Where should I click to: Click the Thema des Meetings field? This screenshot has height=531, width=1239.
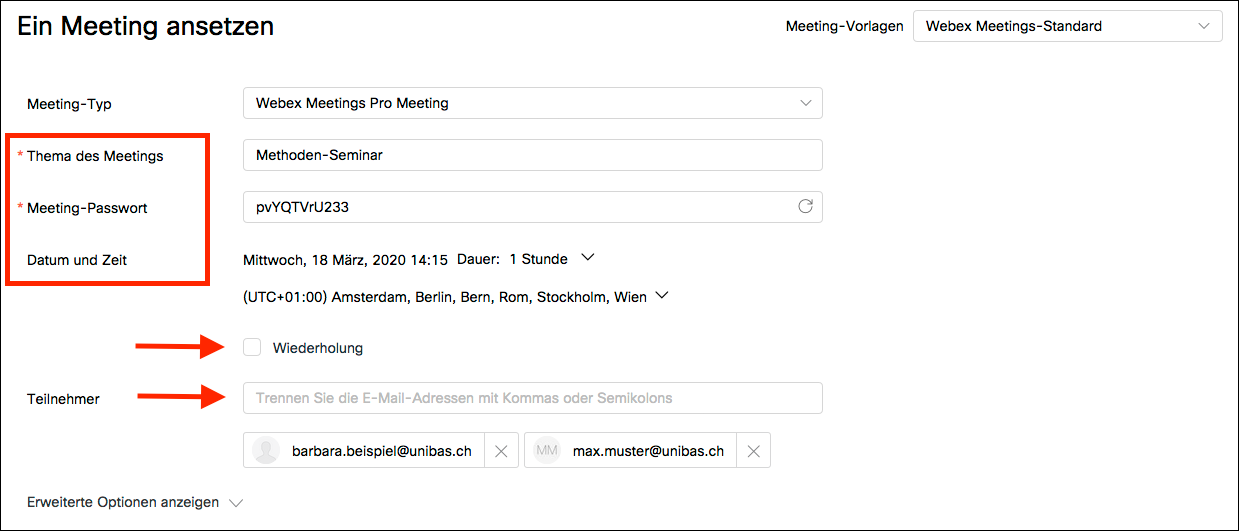click(x=532, y=155)
